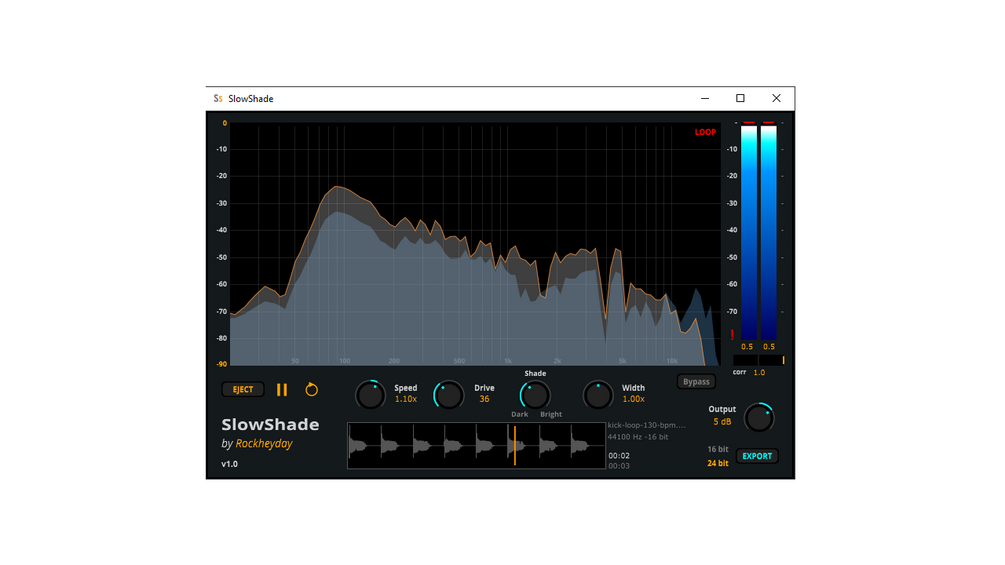Click the 44100 Hz -16 bit info
Image resolution: width=1005 pixels, height=565 pixels.
(638, 437)
